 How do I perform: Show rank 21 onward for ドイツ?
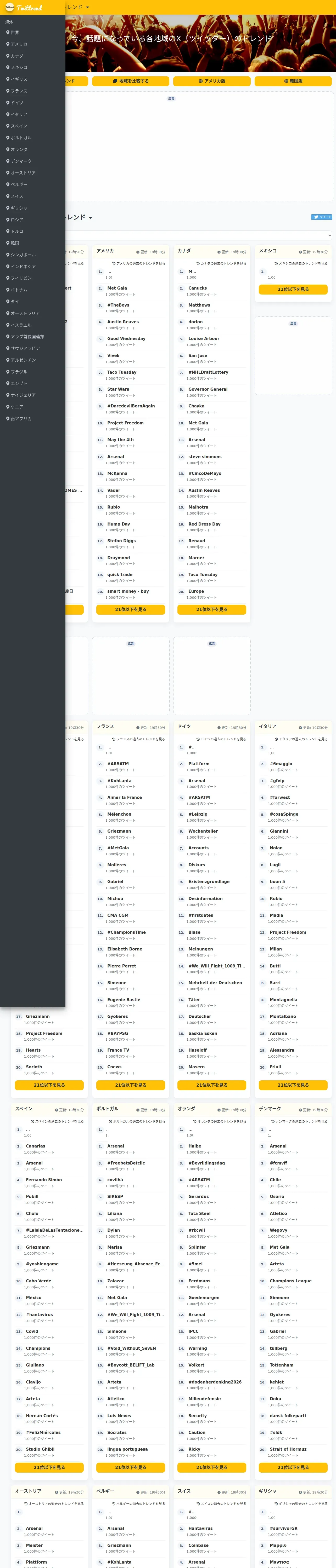[212, 1085]
